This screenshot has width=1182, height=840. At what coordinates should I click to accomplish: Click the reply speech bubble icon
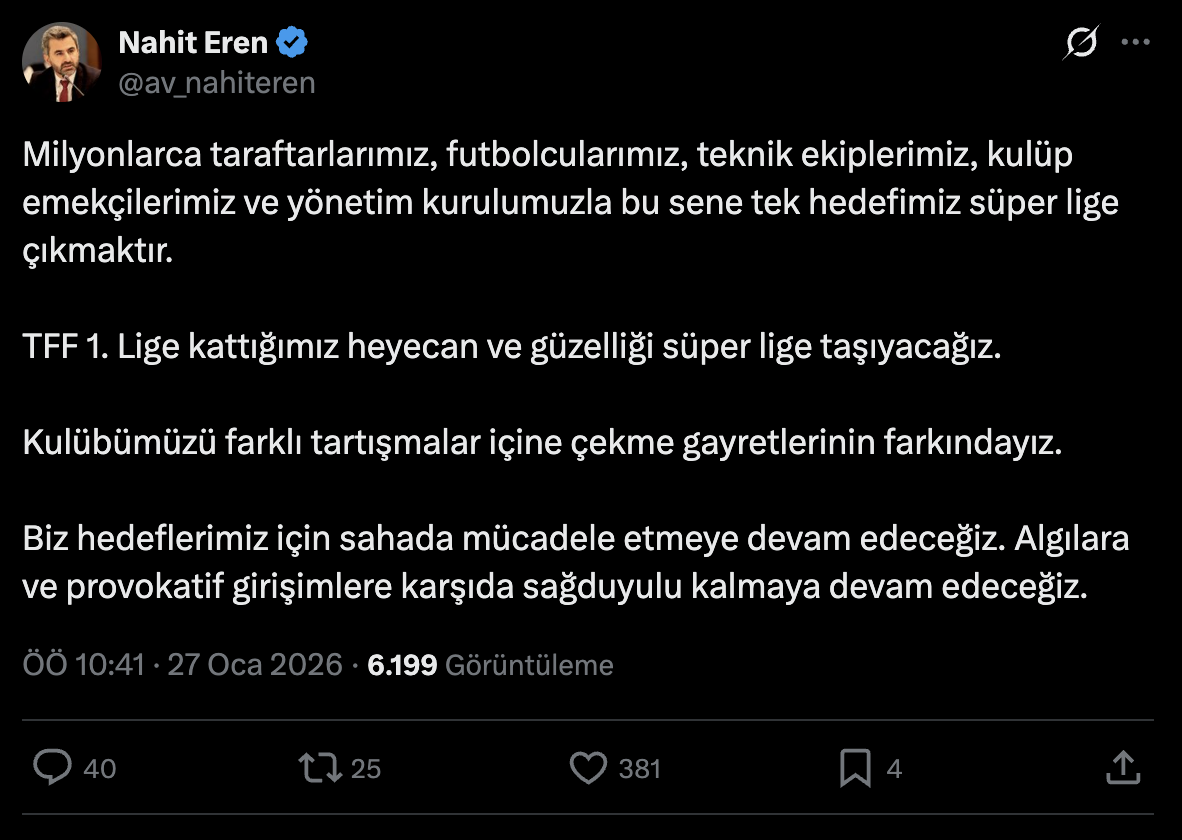coord(53,767)
